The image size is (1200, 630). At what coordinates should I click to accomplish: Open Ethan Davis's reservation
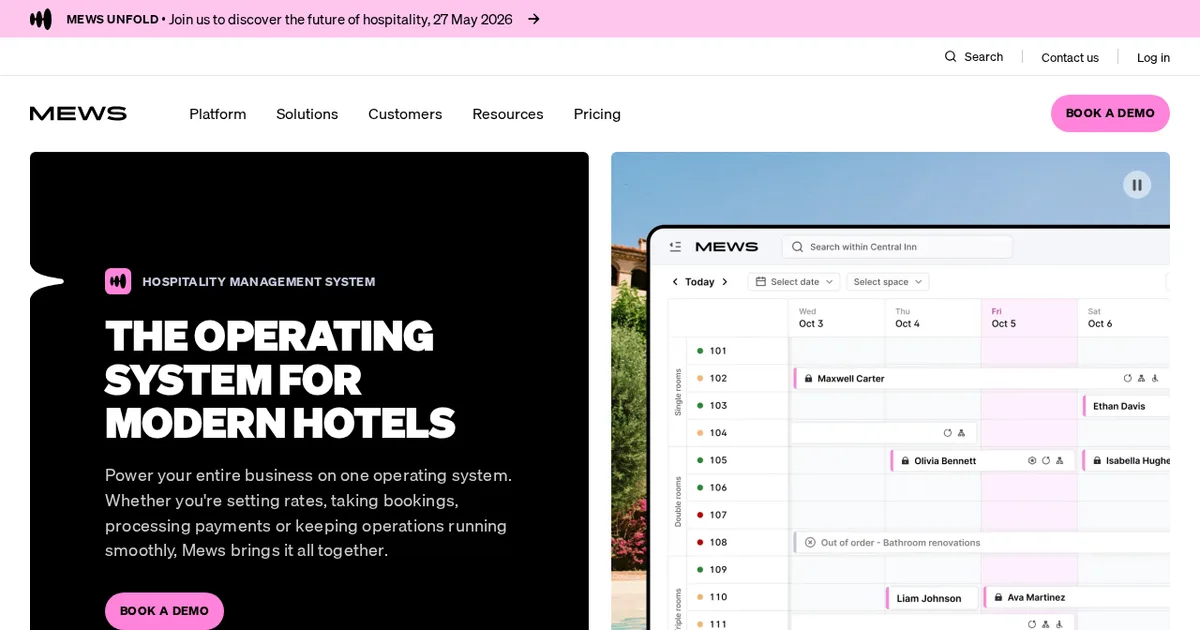[1126, 406]
